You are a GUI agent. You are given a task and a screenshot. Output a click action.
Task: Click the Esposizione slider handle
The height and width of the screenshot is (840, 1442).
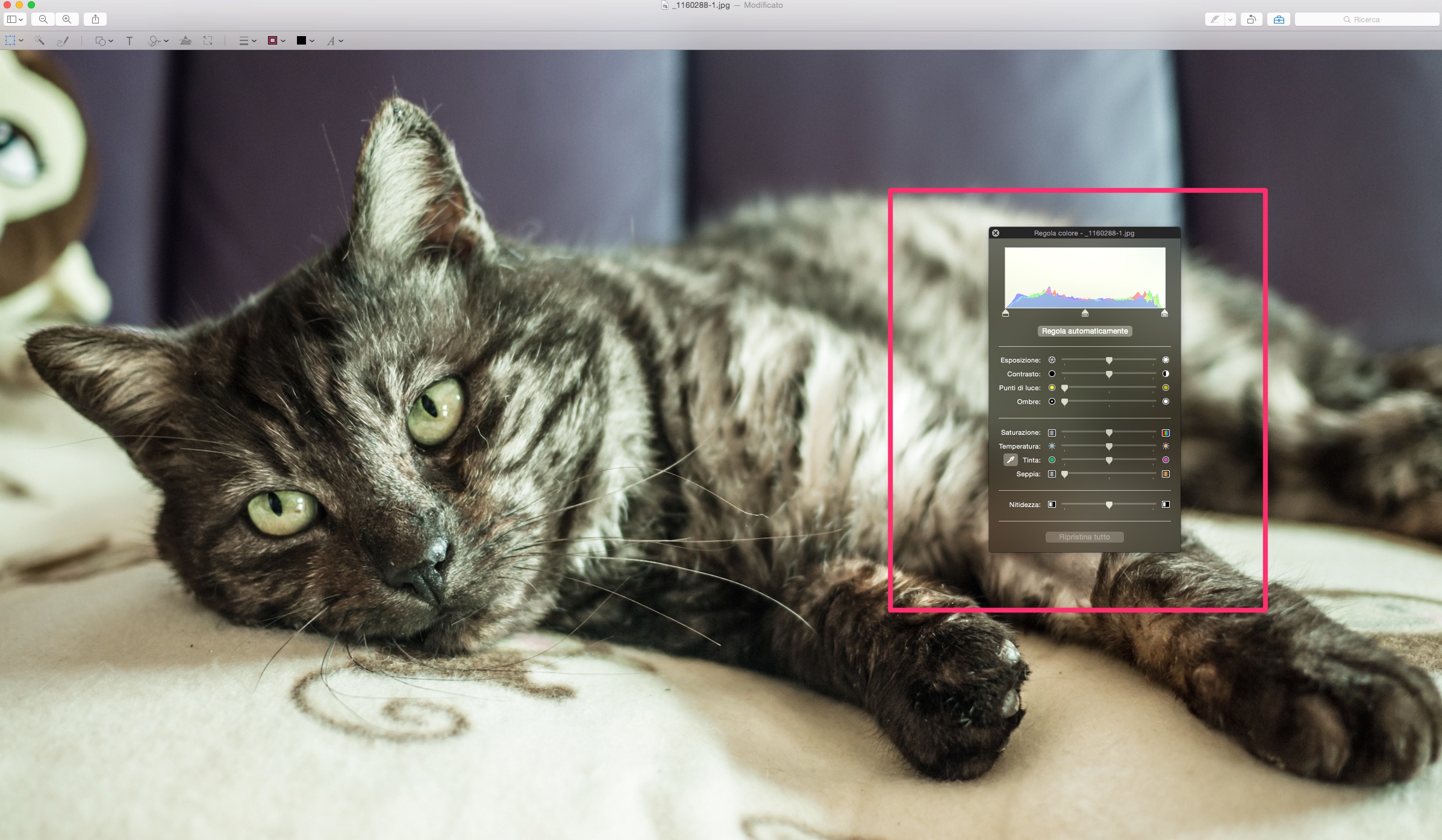click(x=1109, y=360)
